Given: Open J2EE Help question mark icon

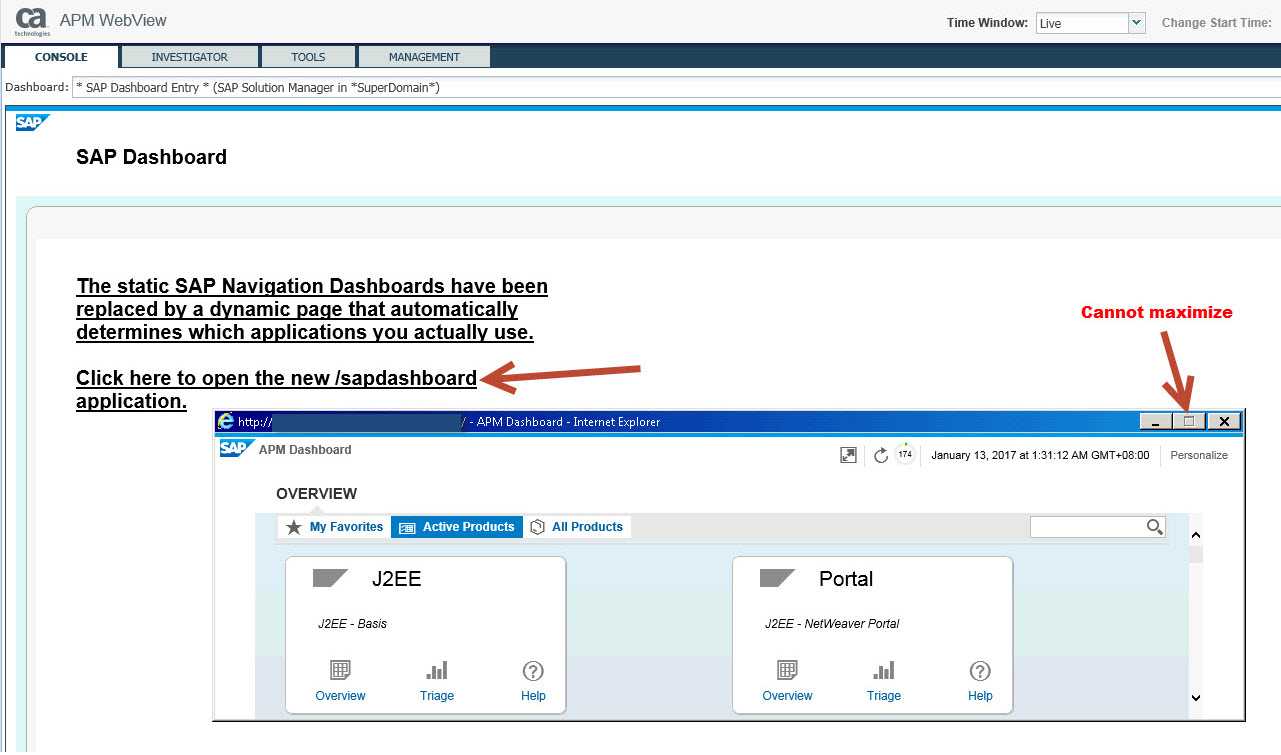Looking at the screenshot, I should (x=533, y=670).
